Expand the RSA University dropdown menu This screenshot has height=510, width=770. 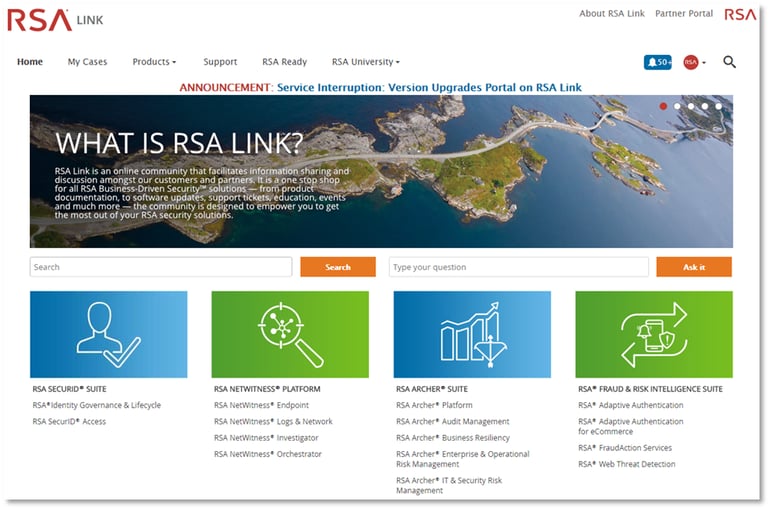click(x=365, y=62)
